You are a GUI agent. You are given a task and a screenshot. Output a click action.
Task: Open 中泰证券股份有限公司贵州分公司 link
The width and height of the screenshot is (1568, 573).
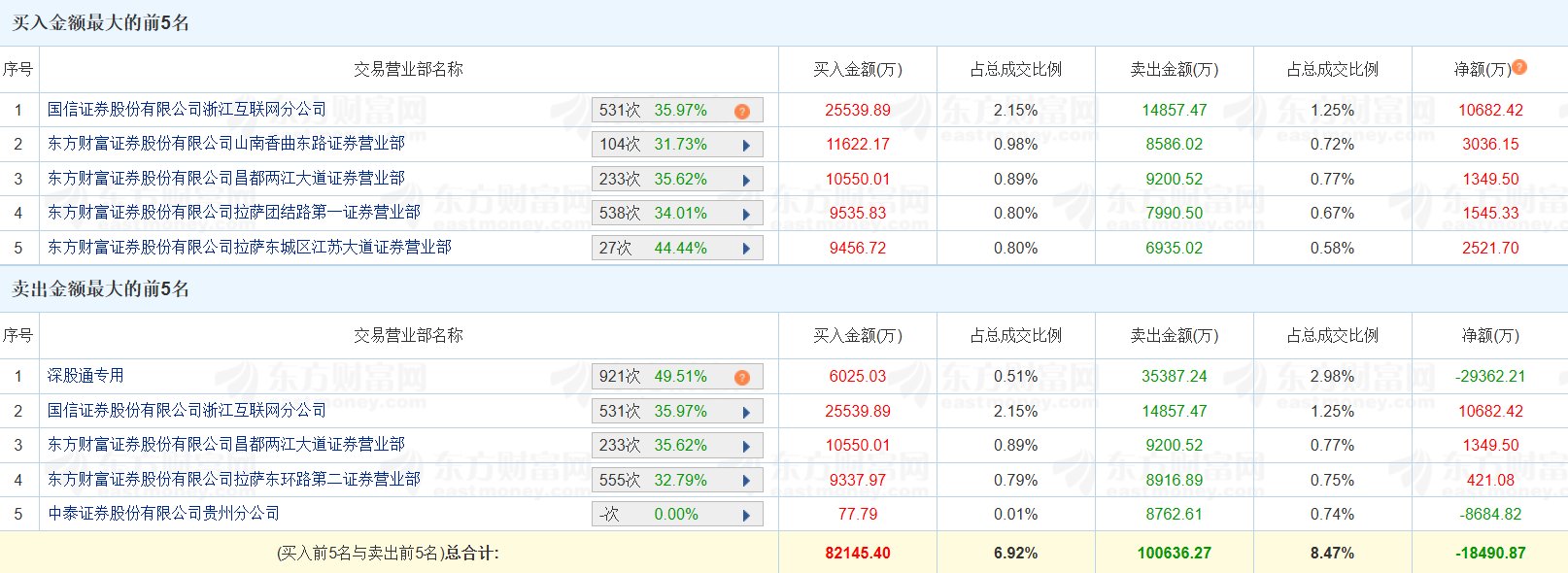point(163,514)
